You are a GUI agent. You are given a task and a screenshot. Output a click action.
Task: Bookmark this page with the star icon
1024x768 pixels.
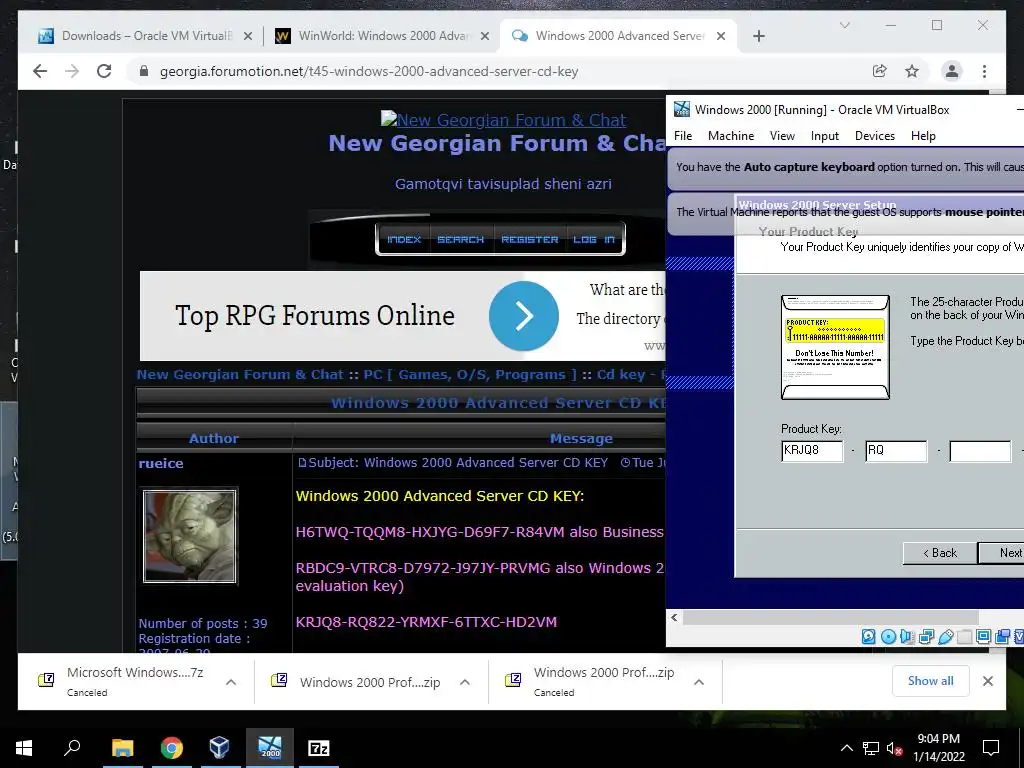tap(912, 71)
